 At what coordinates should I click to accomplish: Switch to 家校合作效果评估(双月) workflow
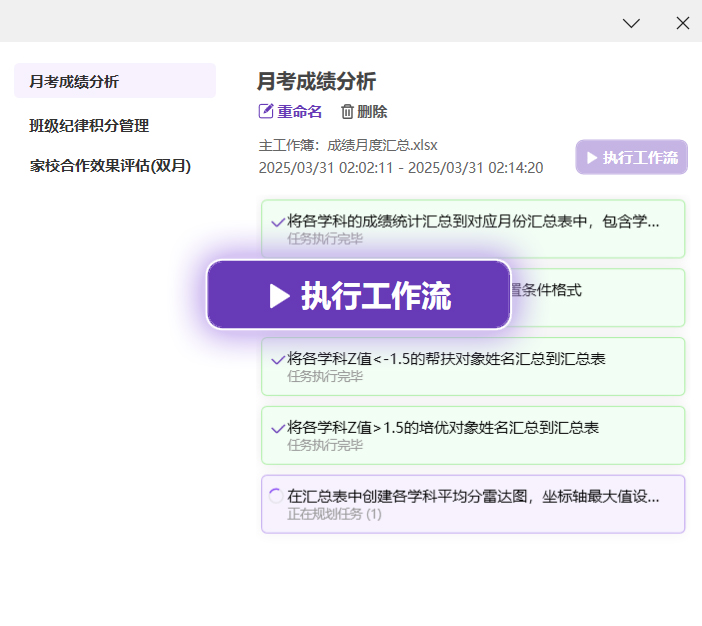click(x=110, y=166)
